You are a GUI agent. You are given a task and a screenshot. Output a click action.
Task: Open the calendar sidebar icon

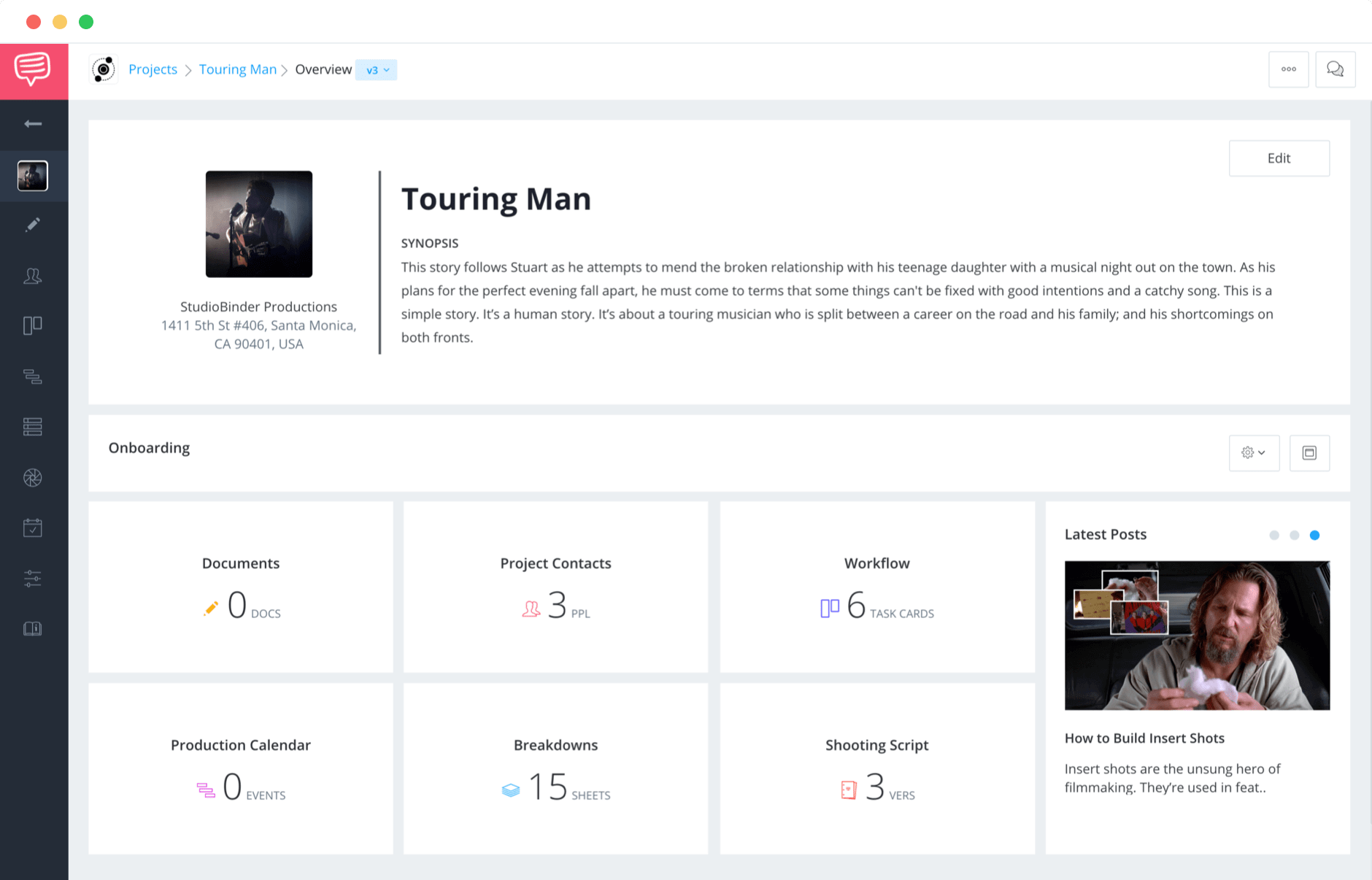pos(33,528)
